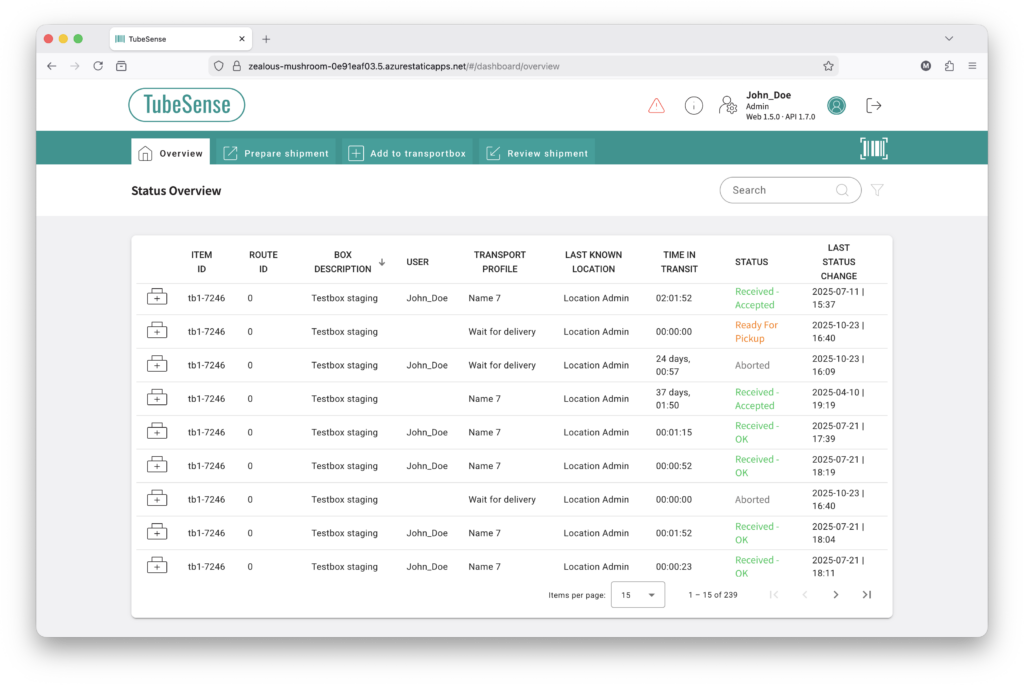Jump to the last page of results

click(x=866, y=595)
